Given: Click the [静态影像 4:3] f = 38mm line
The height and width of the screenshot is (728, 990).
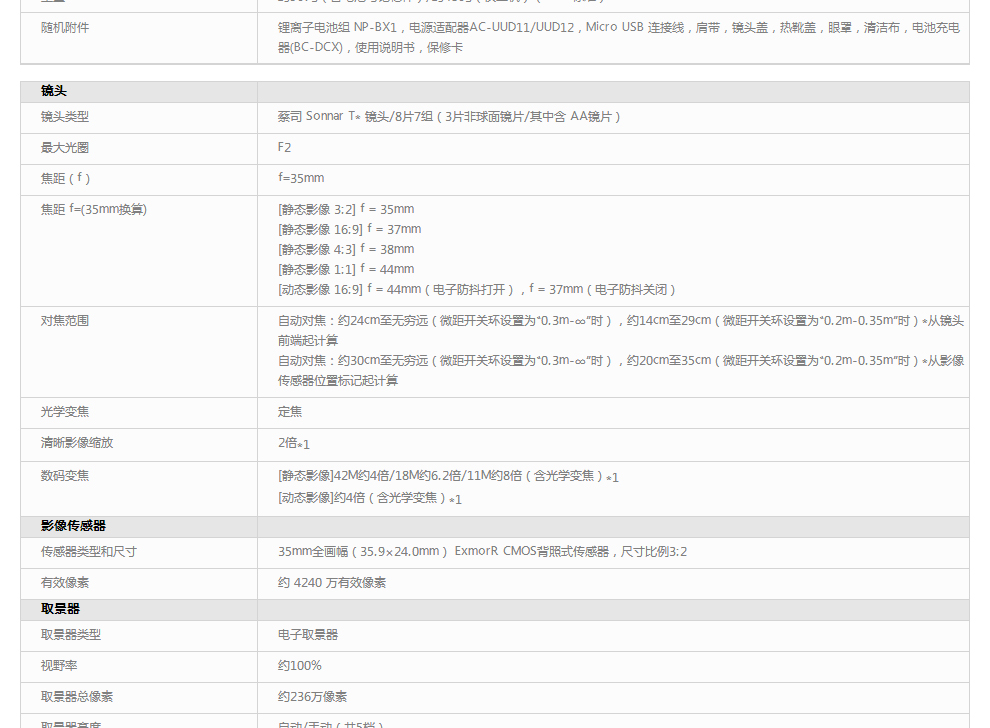Looking at the screenshot, I should point(346,249).
